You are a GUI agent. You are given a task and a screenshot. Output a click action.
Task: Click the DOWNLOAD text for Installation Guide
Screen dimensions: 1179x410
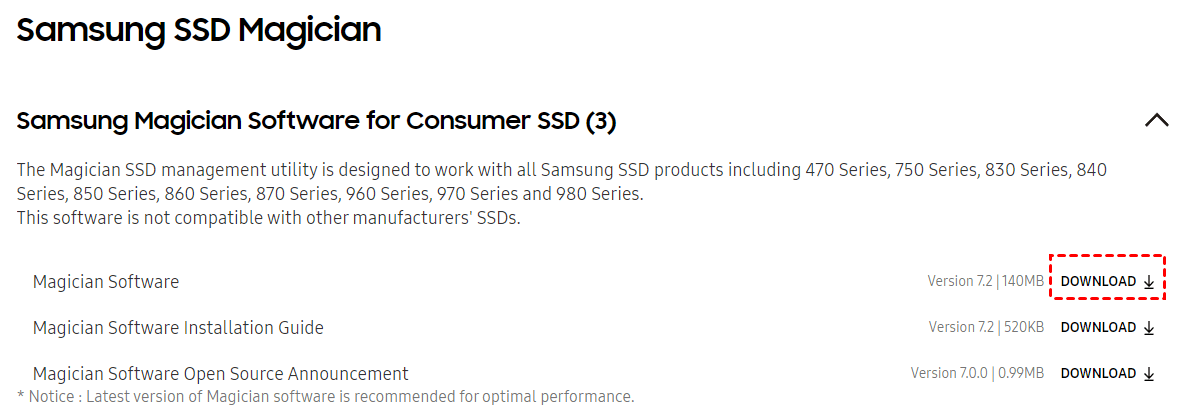click(x=1098, y=328)
